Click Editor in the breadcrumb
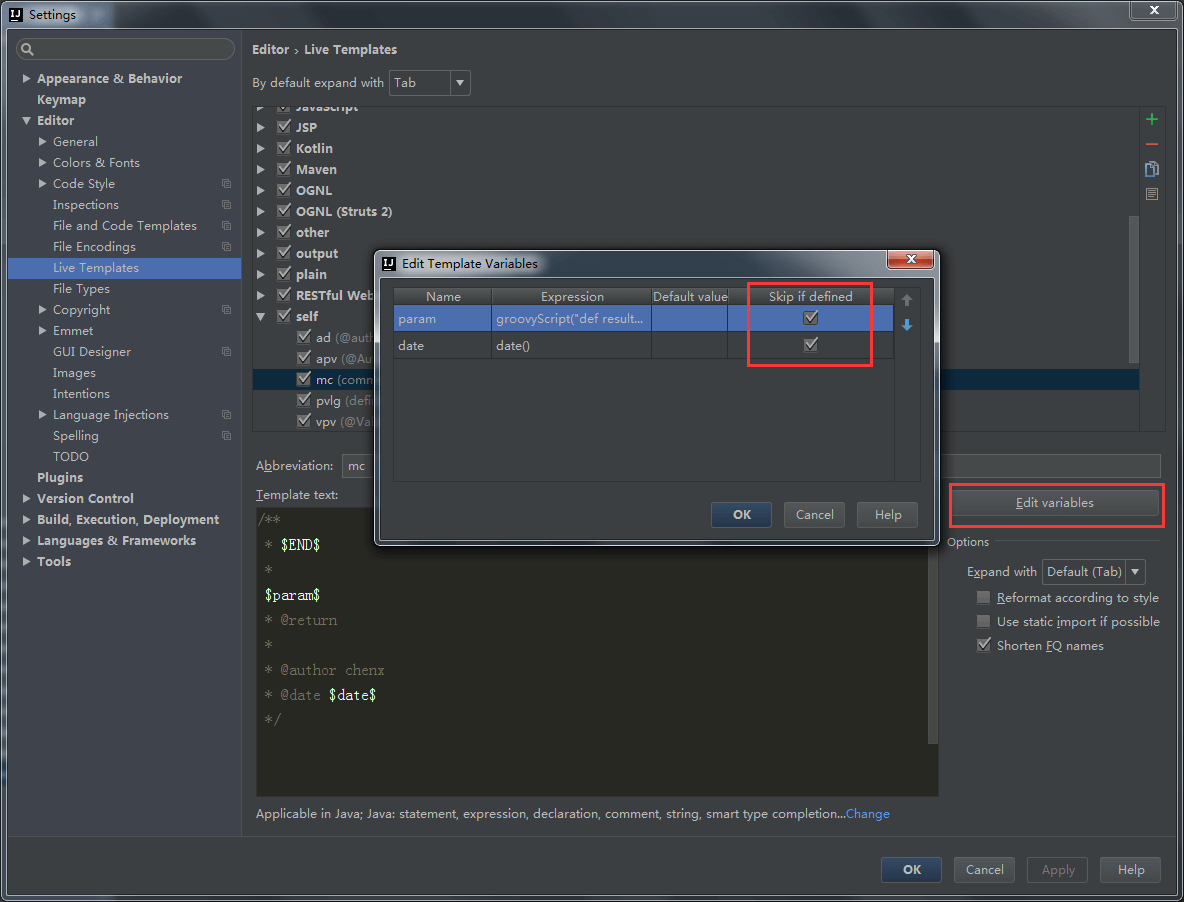 click(x=270, y=49)
